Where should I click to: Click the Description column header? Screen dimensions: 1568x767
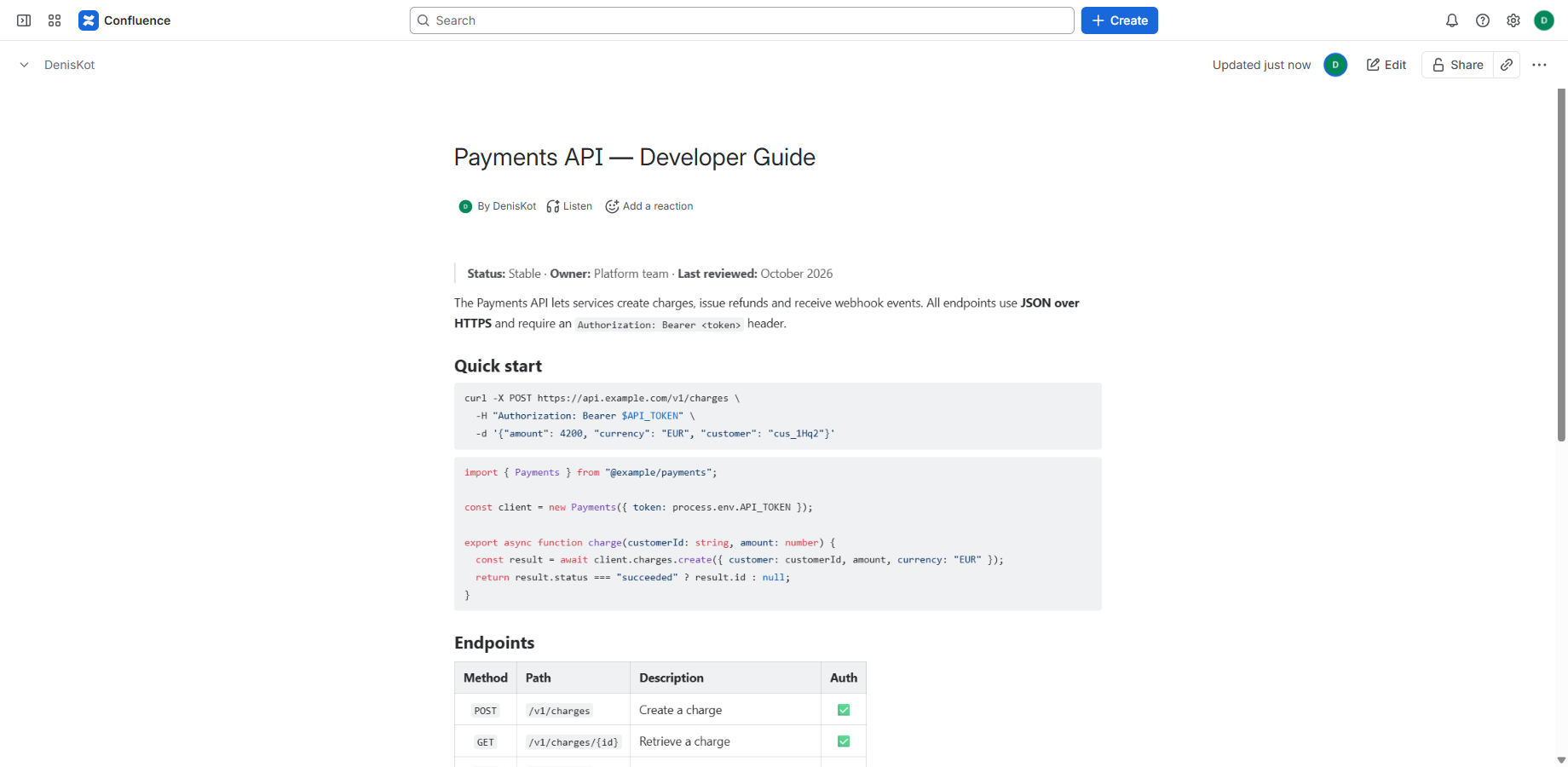[725, 678]
